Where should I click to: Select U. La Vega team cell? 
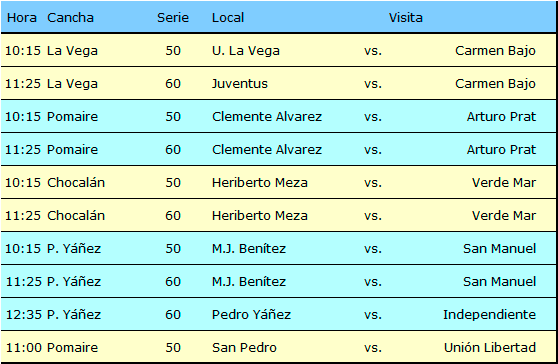click(246, 51)
